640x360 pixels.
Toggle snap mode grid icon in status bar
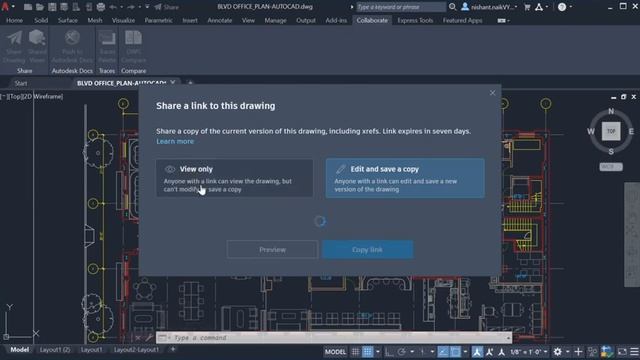click(368, 352)
